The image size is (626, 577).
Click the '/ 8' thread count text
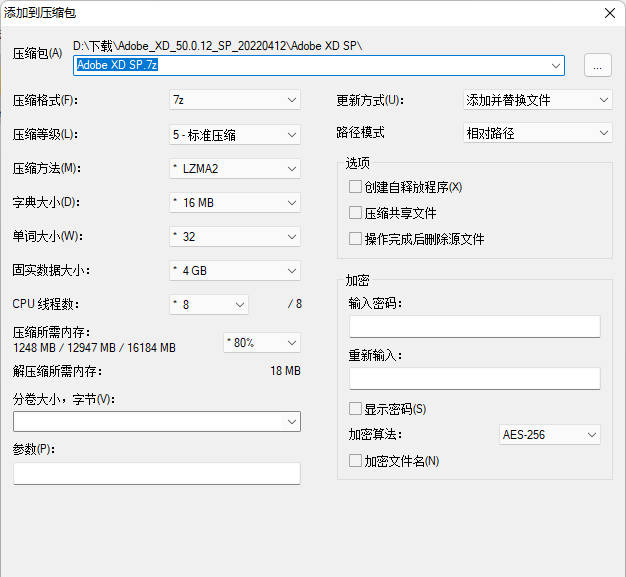click(x=295, y=304)
